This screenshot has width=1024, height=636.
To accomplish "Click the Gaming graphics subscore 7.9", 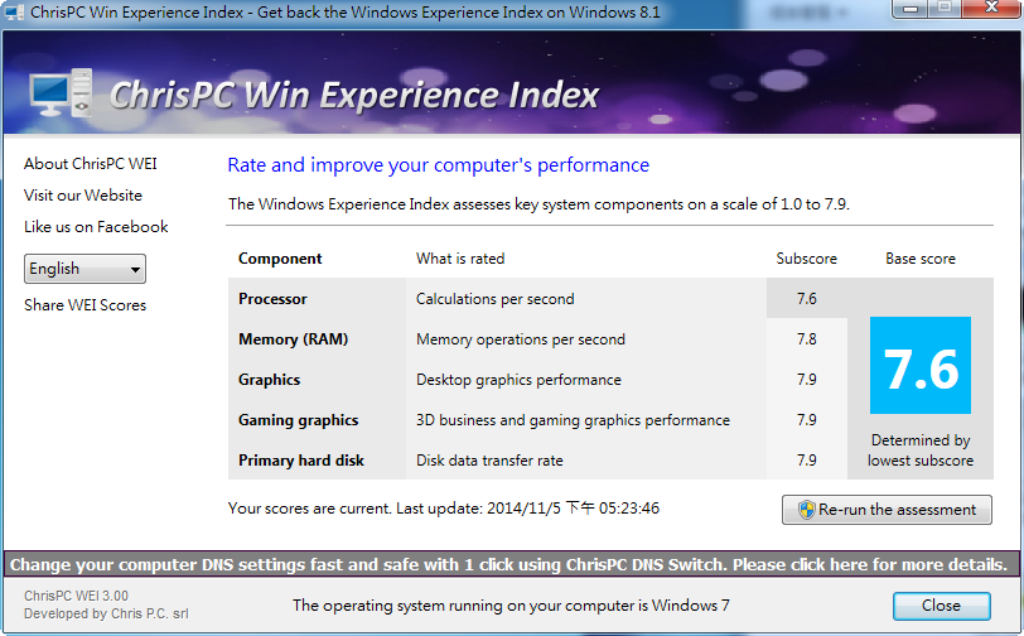I will click(807, 420).
